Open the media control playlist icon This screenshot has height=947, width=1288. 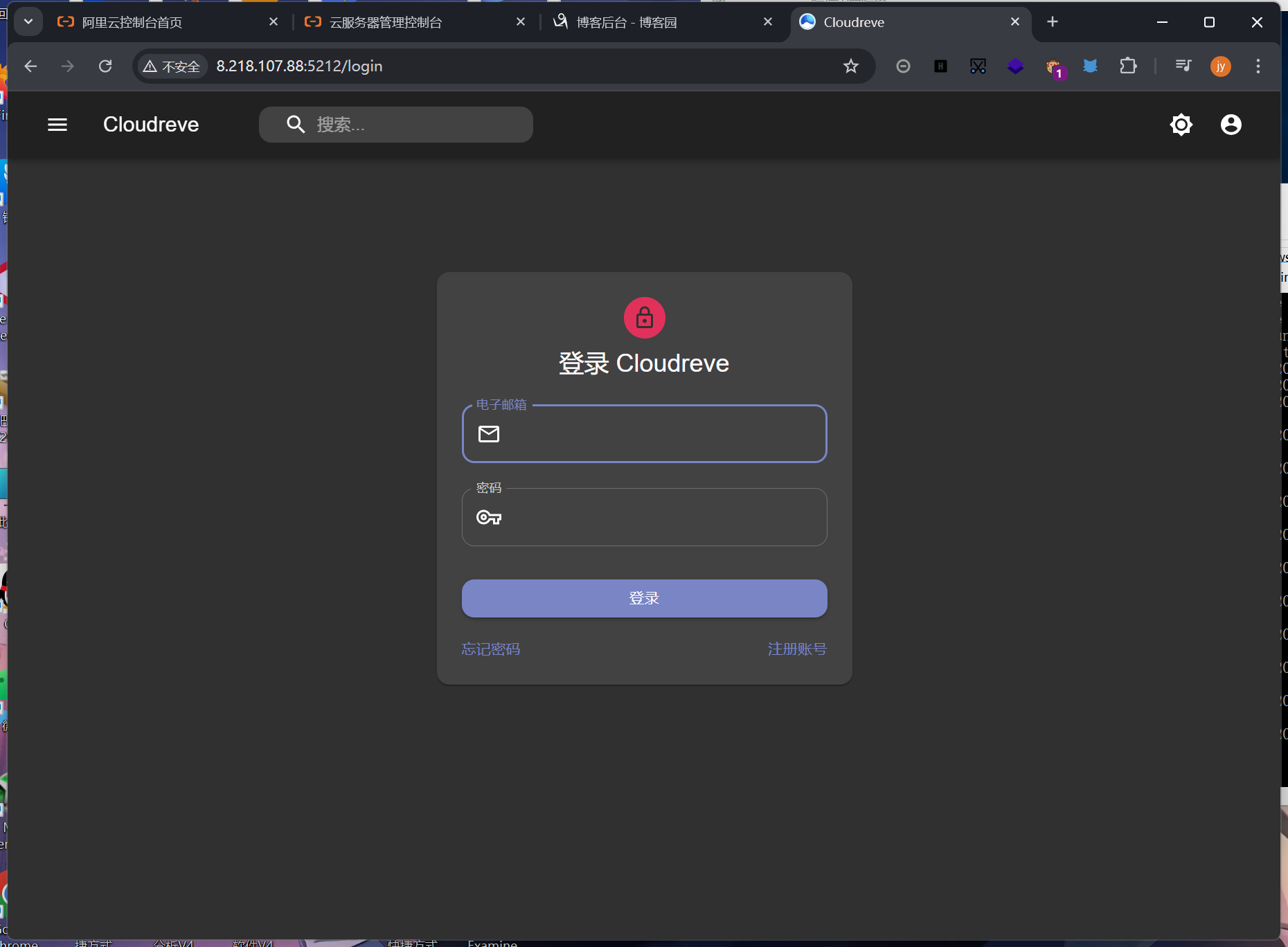[1183, 66]
